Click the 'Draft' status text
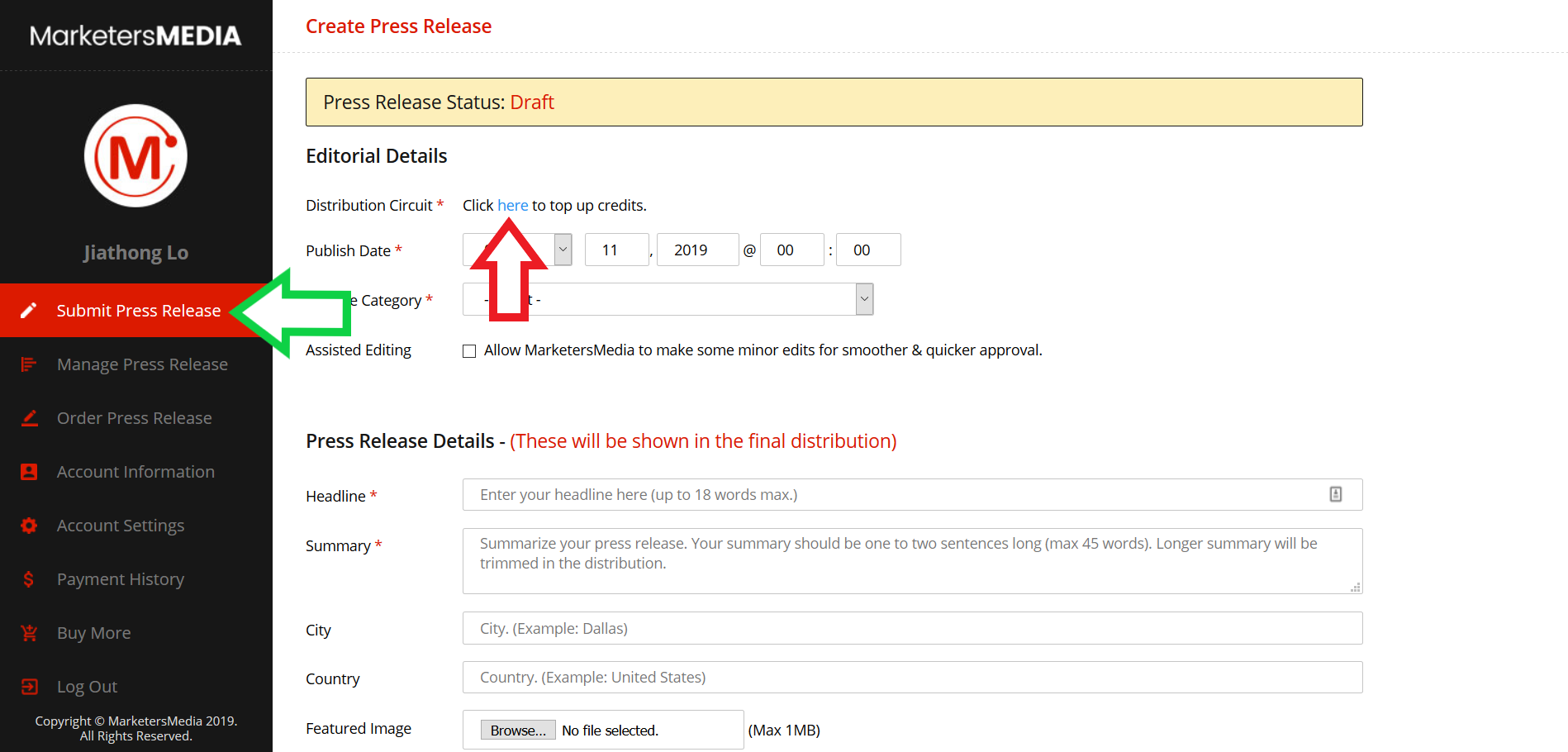The image size is (1568, 752). 532,102
